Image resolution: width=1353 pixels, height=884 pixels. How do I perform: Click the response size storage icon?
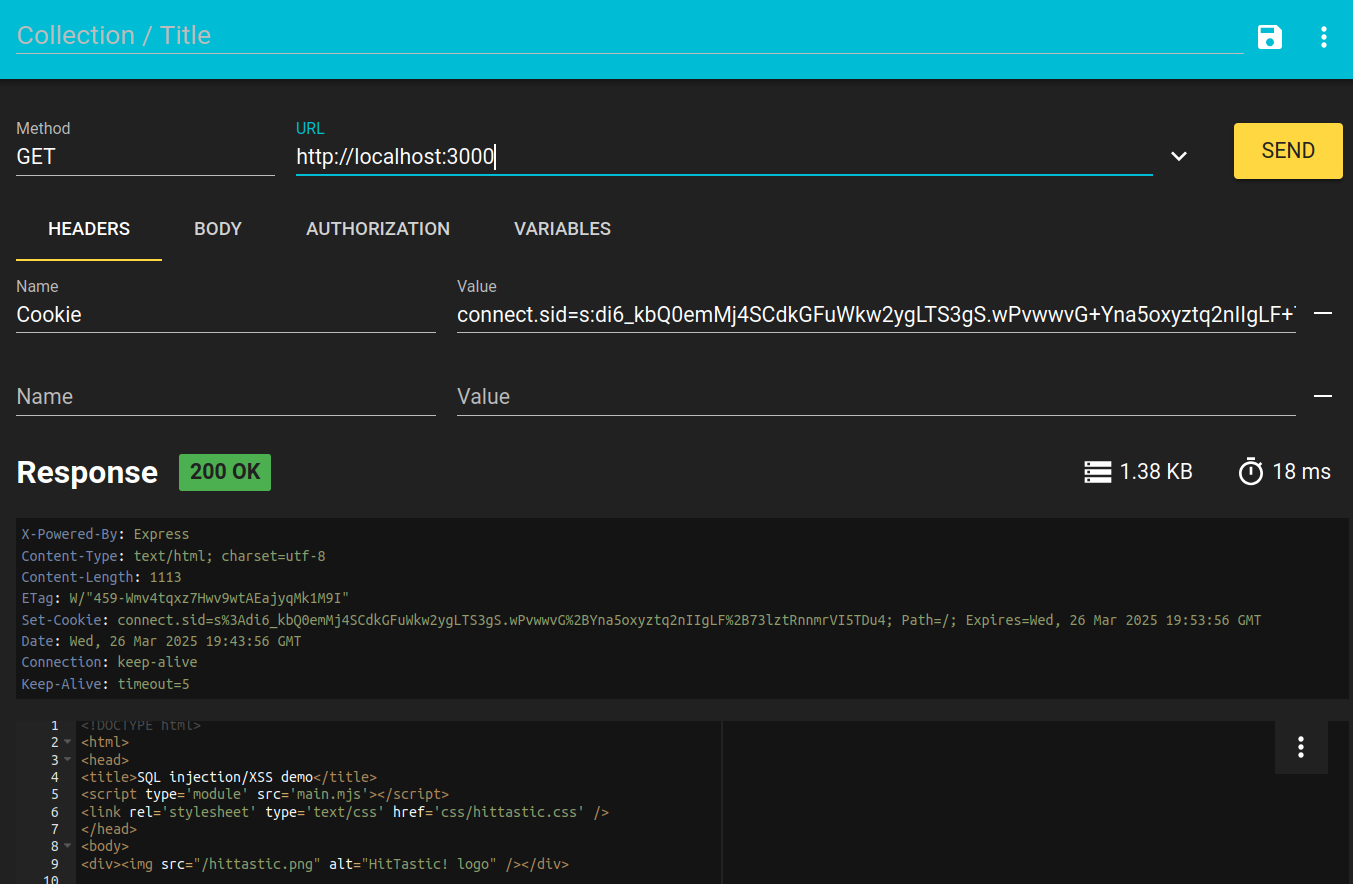tap(1098, 472)
